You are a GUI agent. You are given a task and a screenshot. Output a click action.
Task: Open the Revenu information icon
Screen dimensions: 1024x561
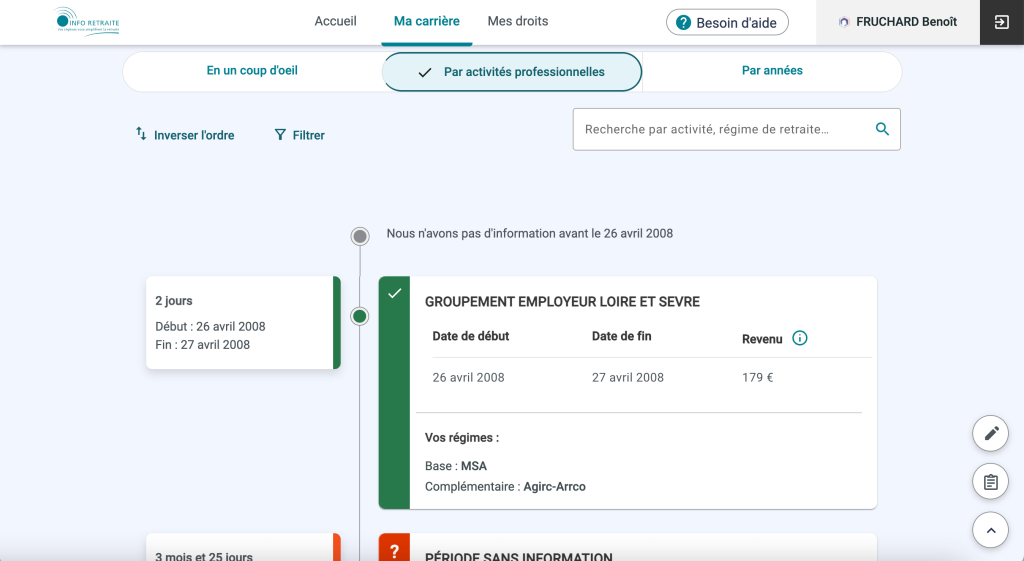(799, 338)
